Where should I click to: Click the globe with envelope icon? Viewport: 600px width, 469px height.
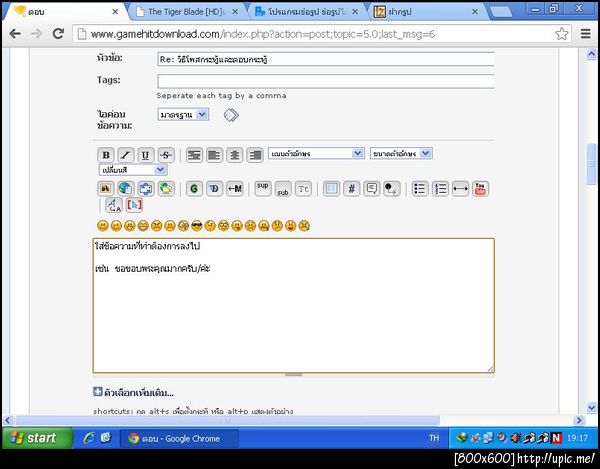[x=166, y=189]
